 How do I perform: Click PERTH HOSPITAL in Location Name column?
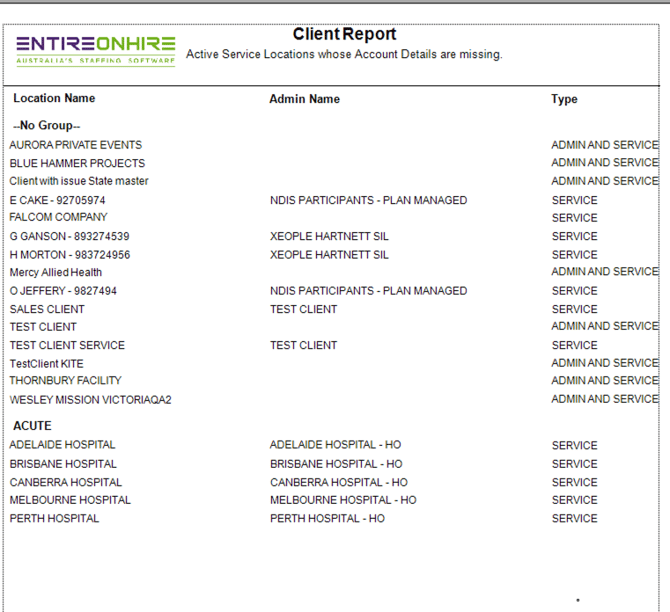54,518
